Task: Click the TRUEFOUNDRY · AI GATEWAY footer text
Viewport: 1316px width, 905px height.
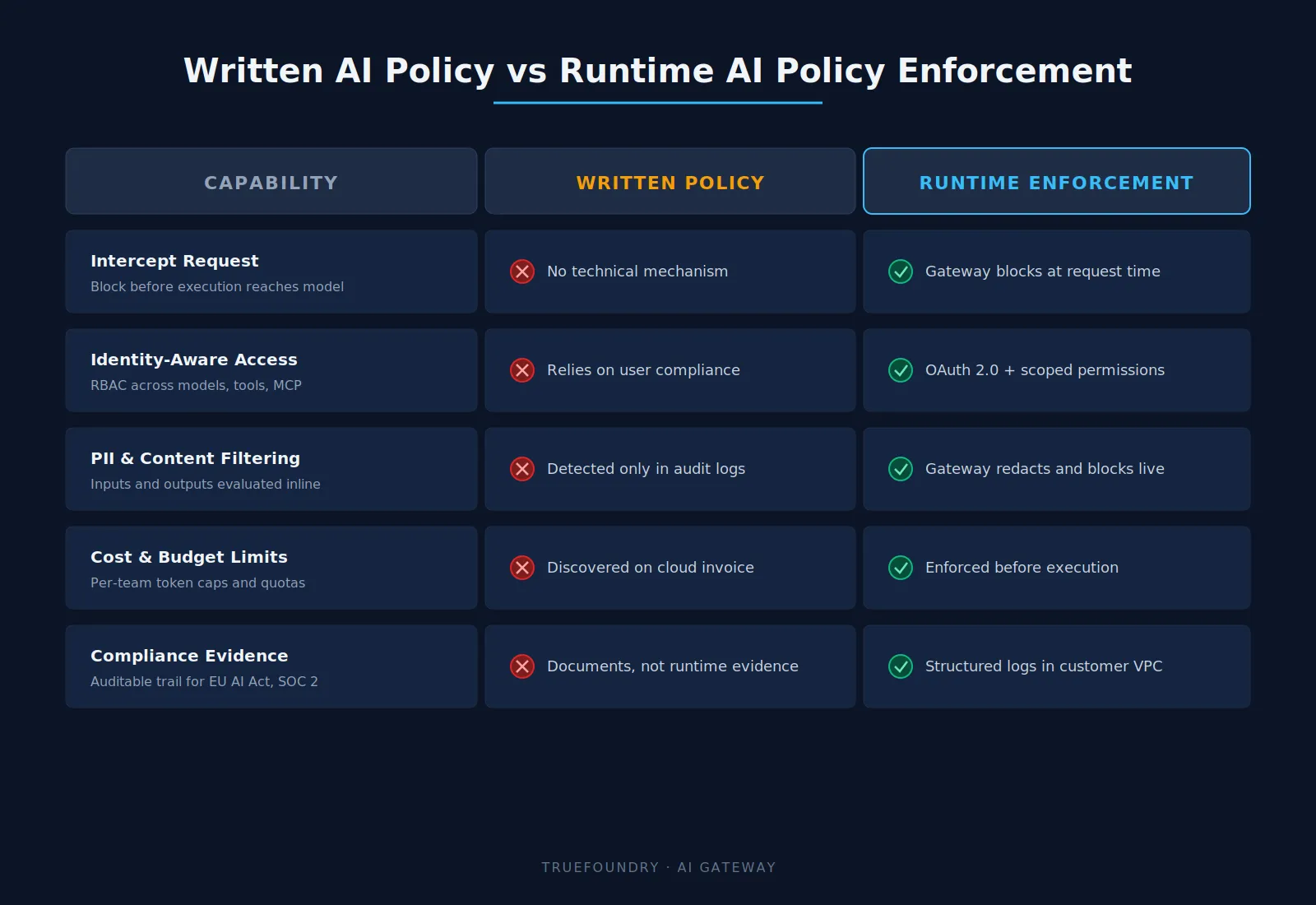Action: pyautogui.click(x=659, y=867)
